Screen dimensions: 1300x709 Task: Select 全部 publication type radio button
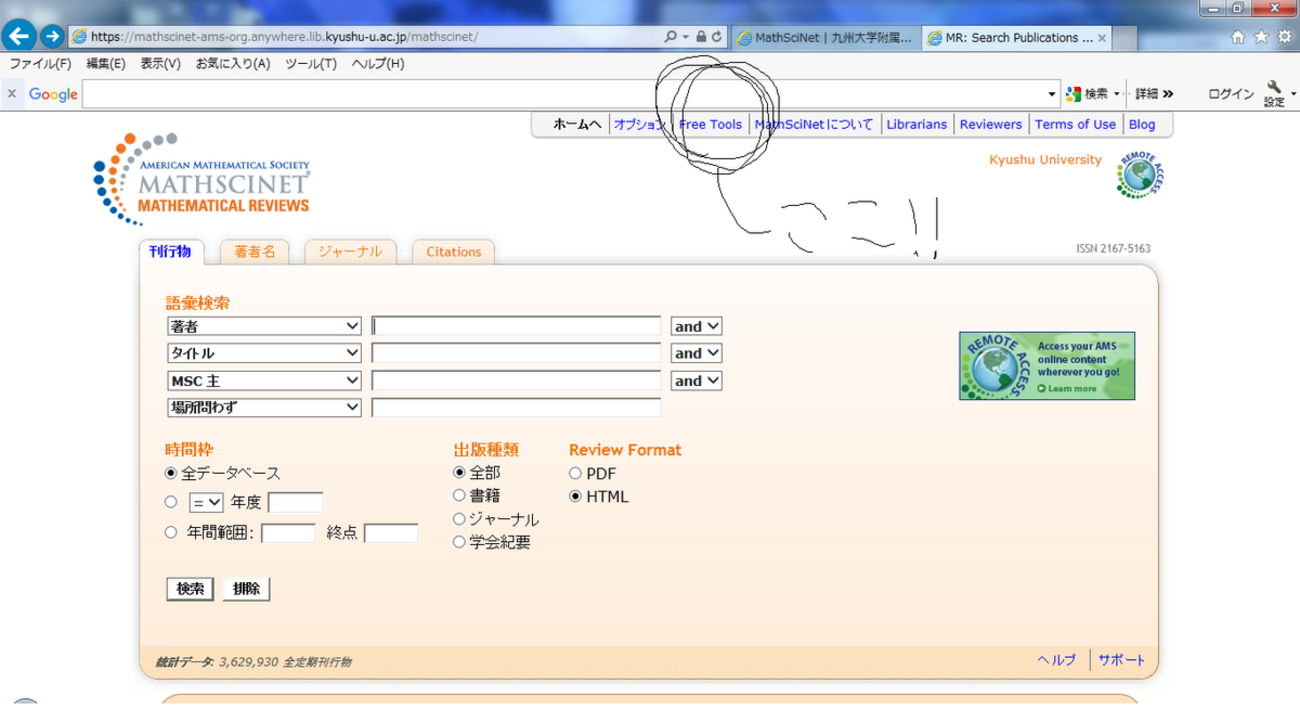460,472
